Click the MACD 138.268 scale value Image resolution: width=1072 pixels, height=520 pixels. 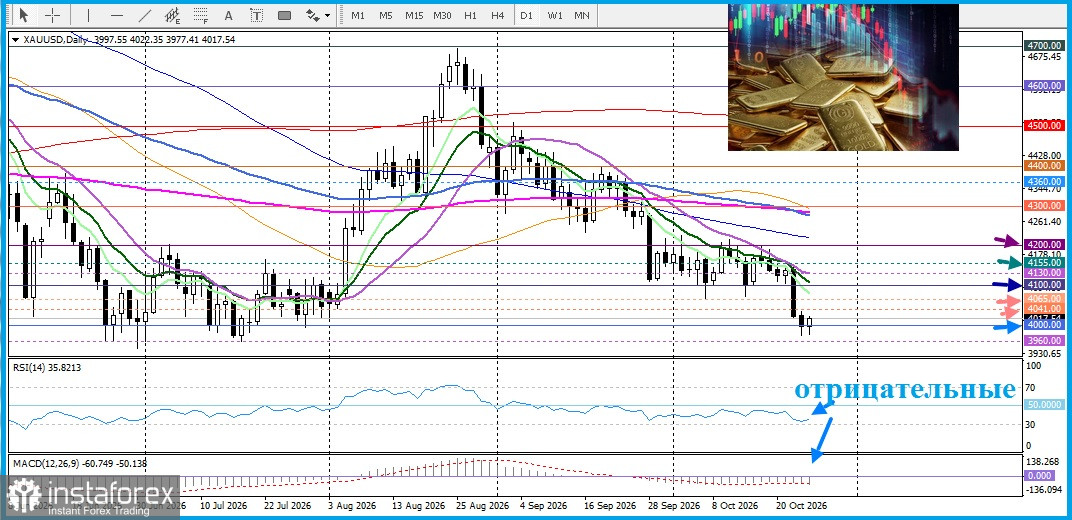click(x=1043, y=463)
